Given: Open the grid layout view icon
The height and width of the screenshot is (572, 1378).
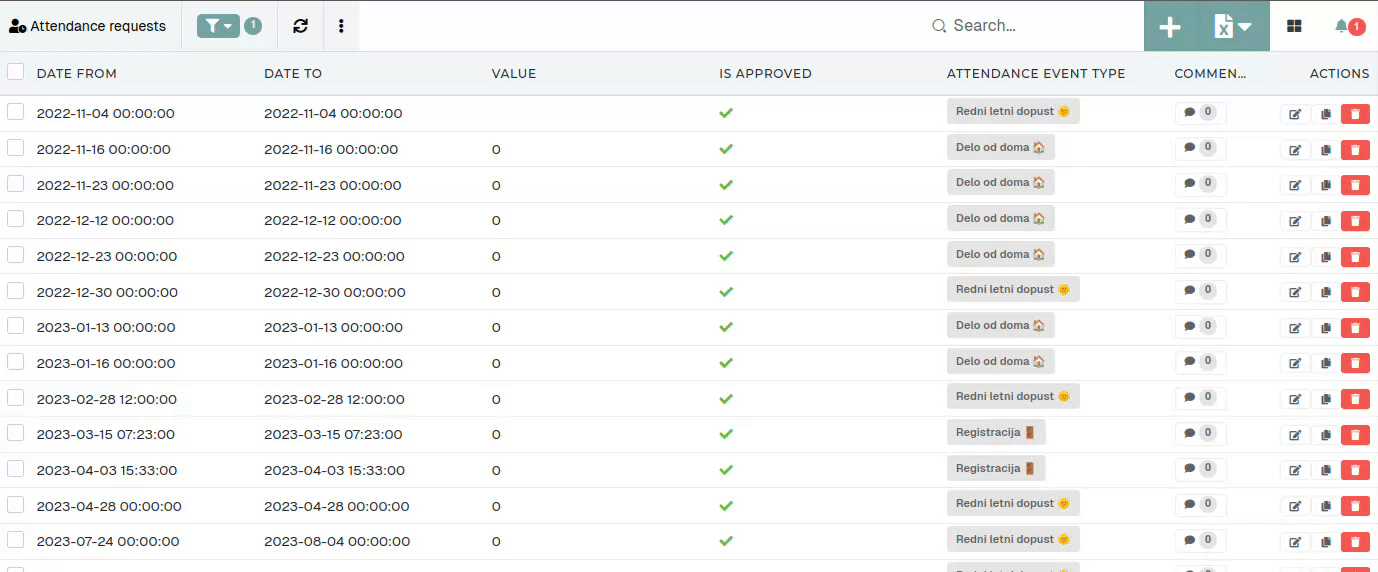Looking at the screenshot, I should coord(1294,26).
